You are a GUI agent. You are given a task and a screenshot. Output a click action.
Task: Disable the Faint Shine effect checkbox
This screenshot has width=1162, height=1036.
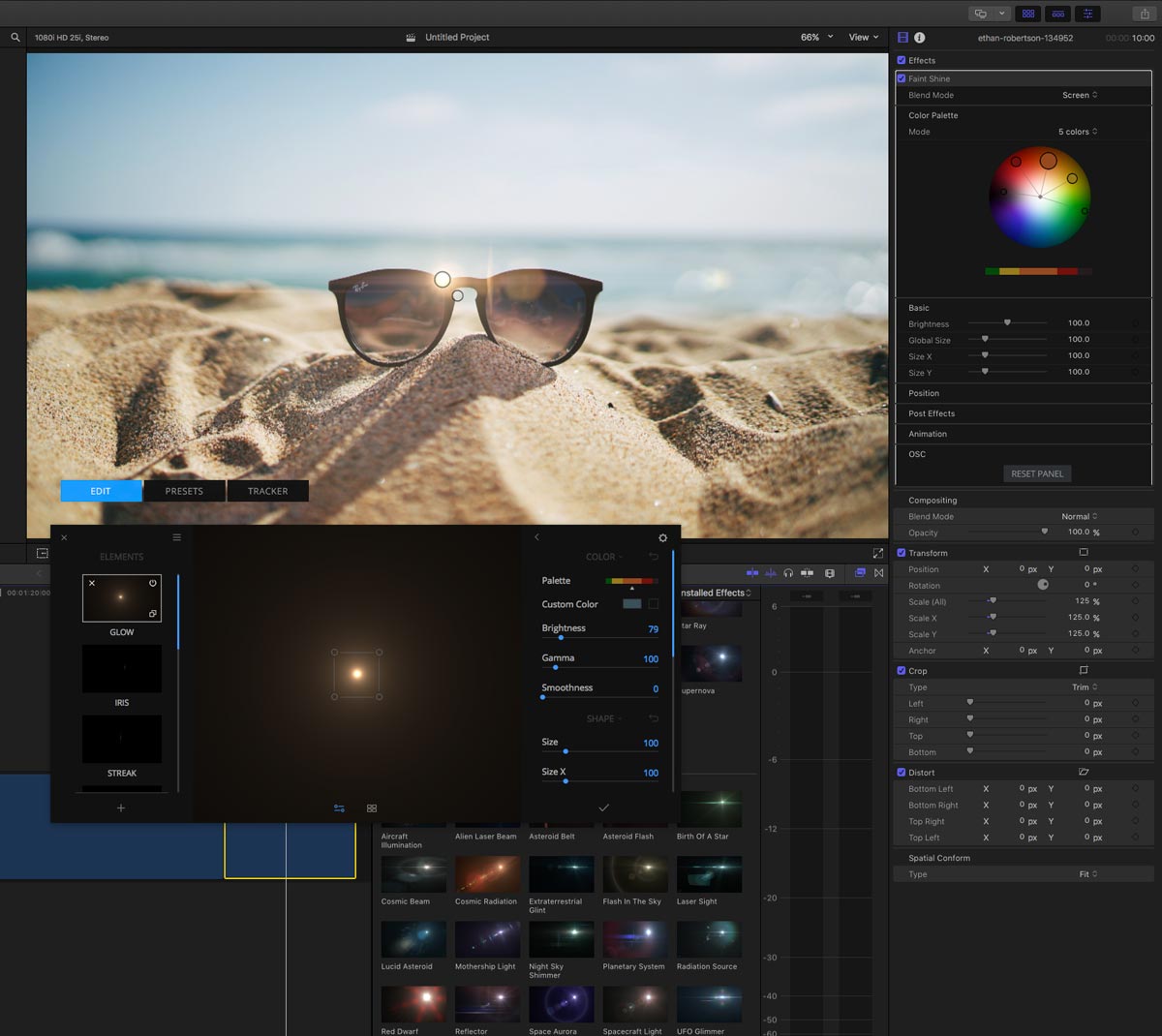pos(902,78)
